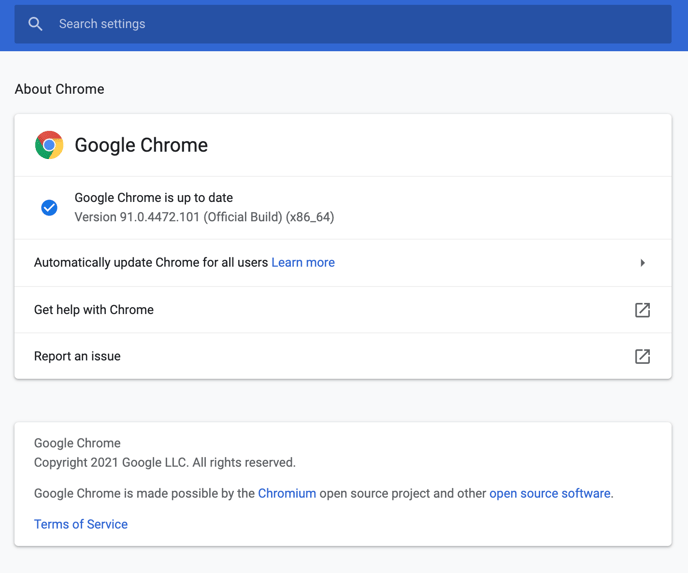Focus the Search settings field
The width and height of the screenshot is (688, 573).
point(343,24)
